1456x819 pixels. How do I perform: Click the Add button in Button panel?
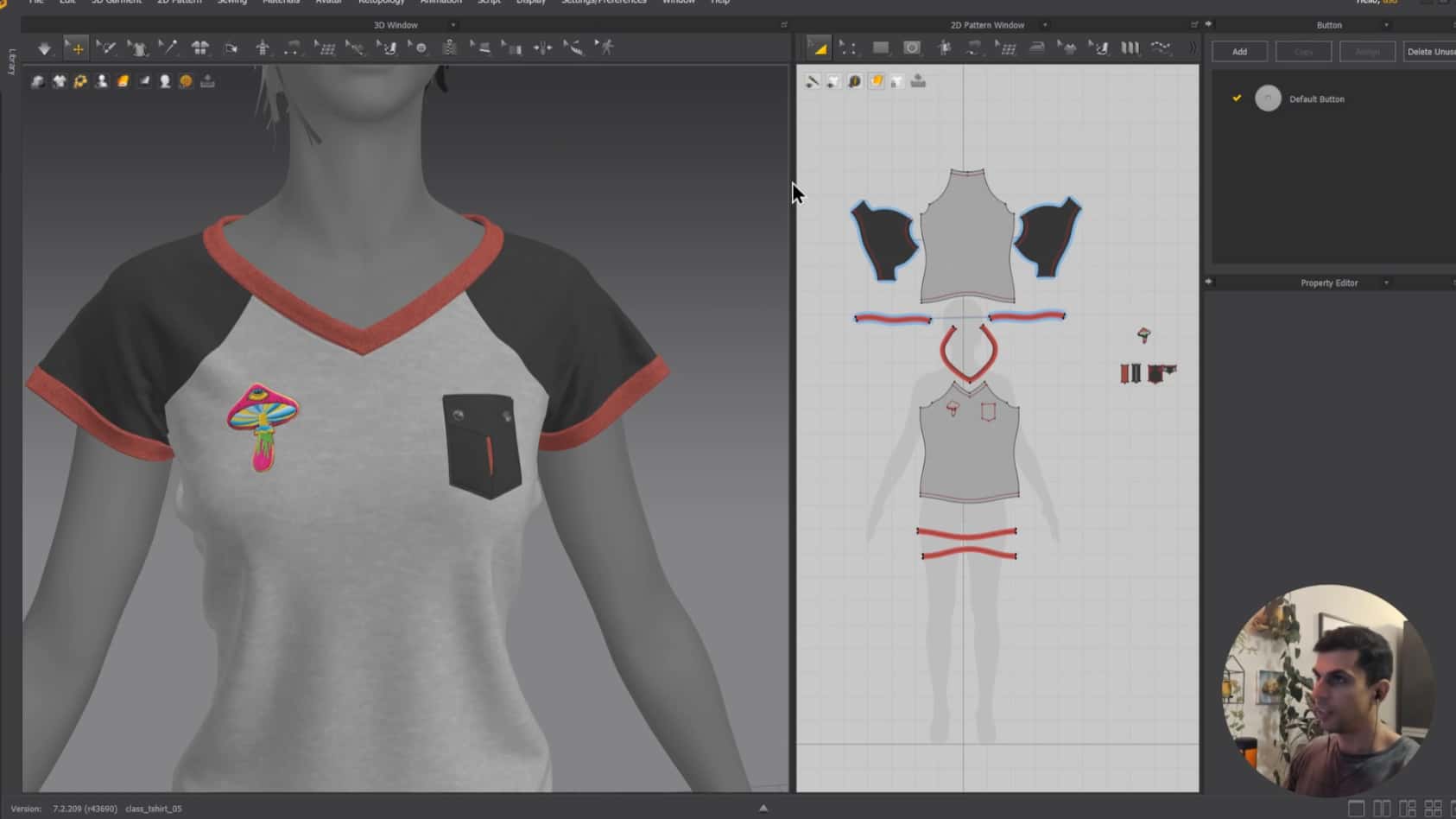(x=1239, y=52)
